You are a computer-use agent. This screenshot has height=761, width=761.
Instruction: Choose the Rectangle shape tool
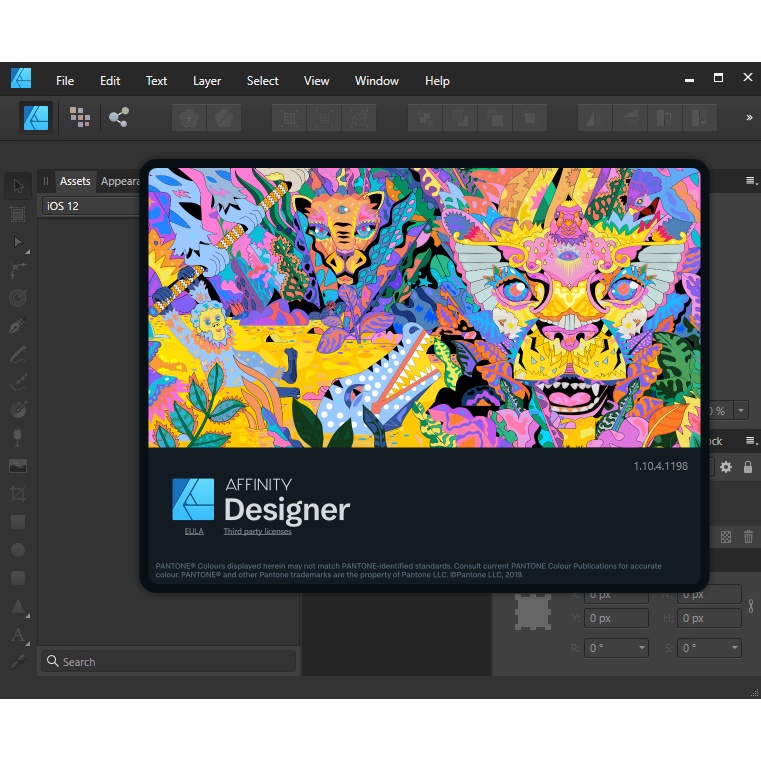click(18, 522)
